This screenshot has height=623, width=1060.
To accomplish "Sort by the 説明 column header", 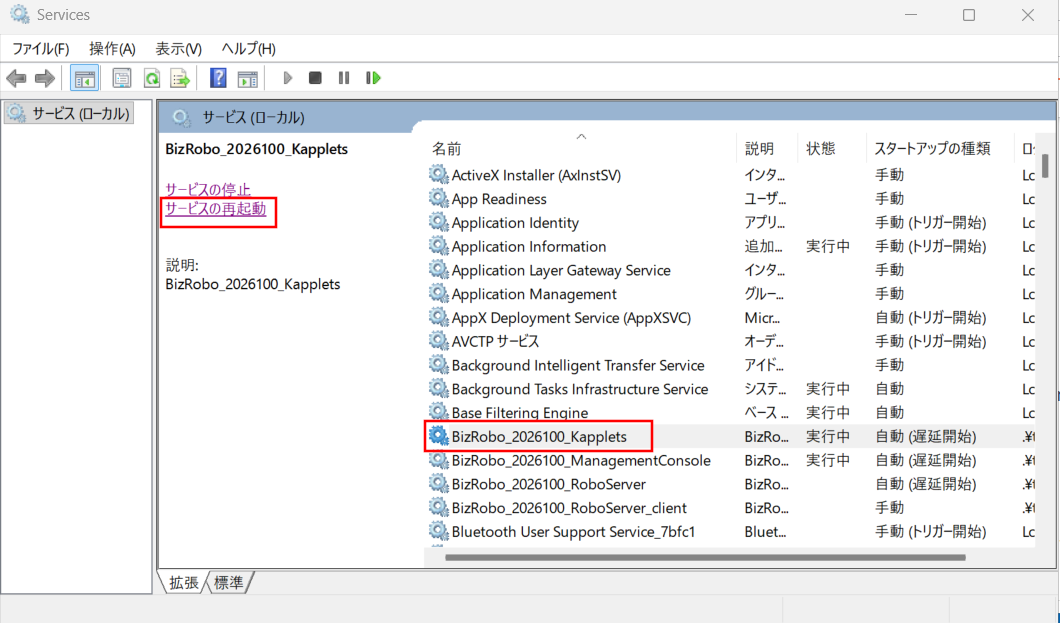I will pos(759,148).
